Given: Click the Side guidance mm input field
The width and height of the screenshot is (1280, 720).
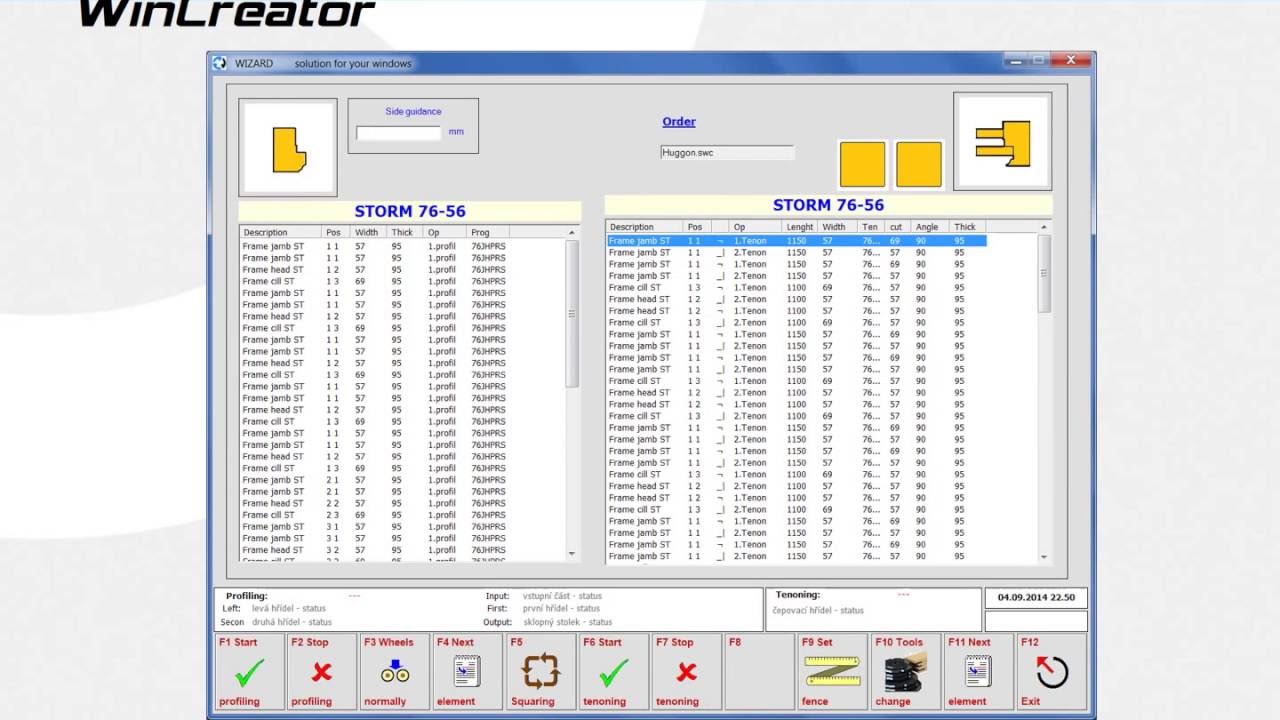Looking at the screenshot, I should (398, 132).
